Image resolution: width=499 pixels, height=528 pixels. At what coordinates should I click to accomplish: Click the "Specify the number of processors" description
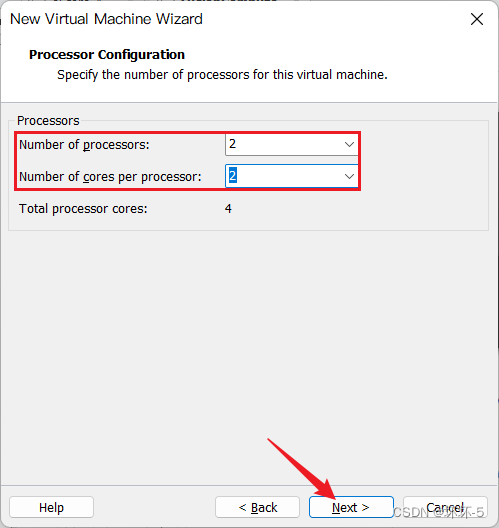(222, 75)
